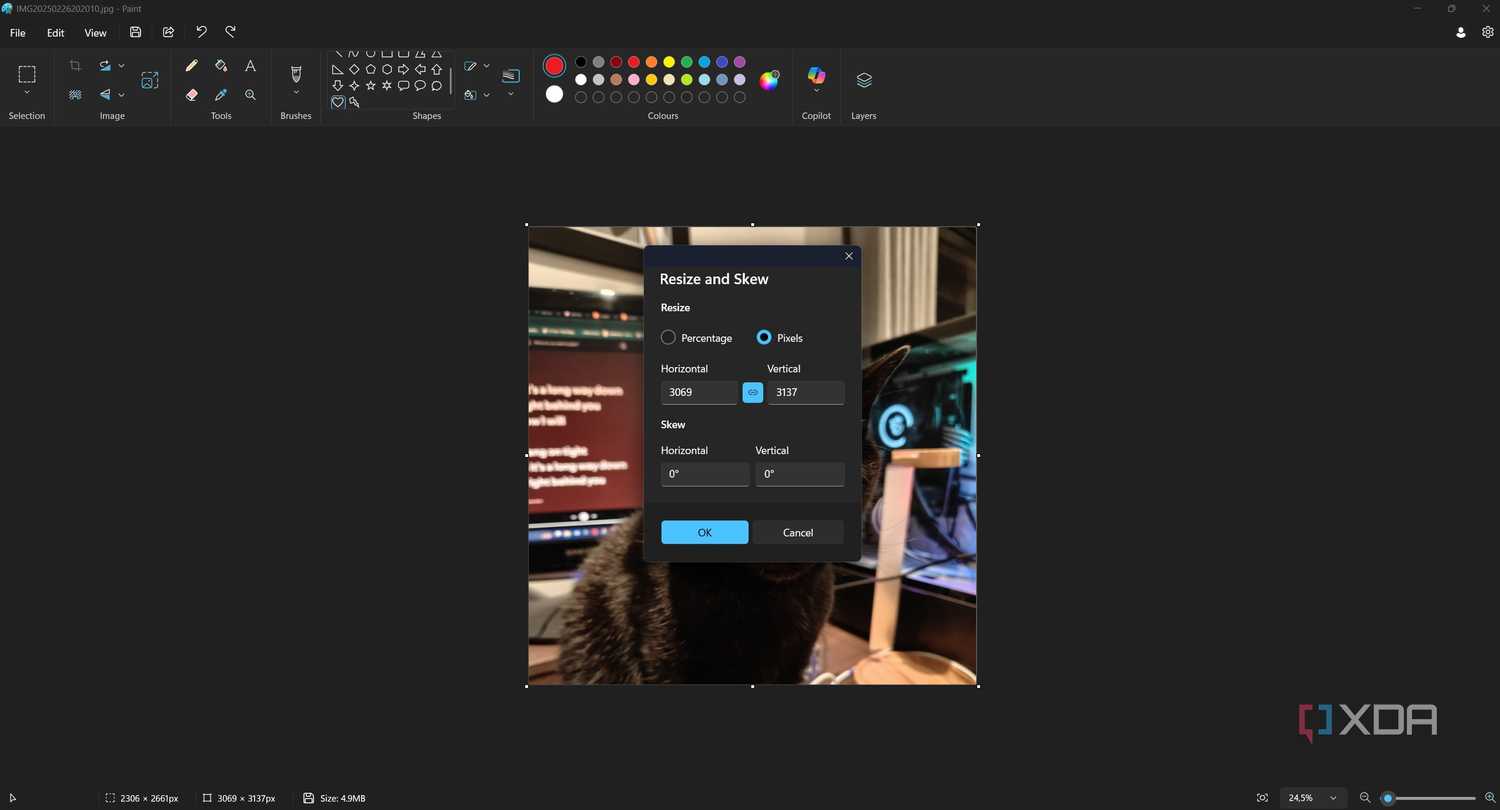Expand the Brushes dropdown
Screen dimensions: 1500x810
pos(296,93)
